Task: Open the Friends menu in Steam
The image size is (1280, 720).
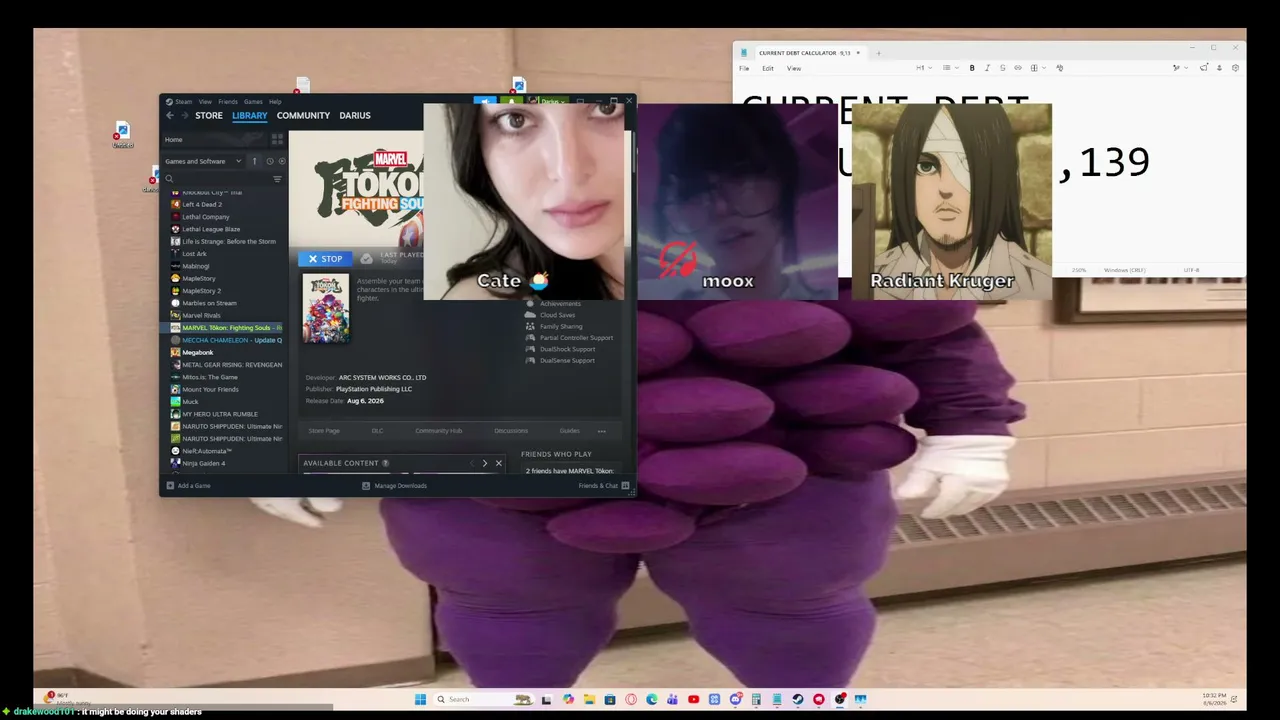Action: click(228, 101)
